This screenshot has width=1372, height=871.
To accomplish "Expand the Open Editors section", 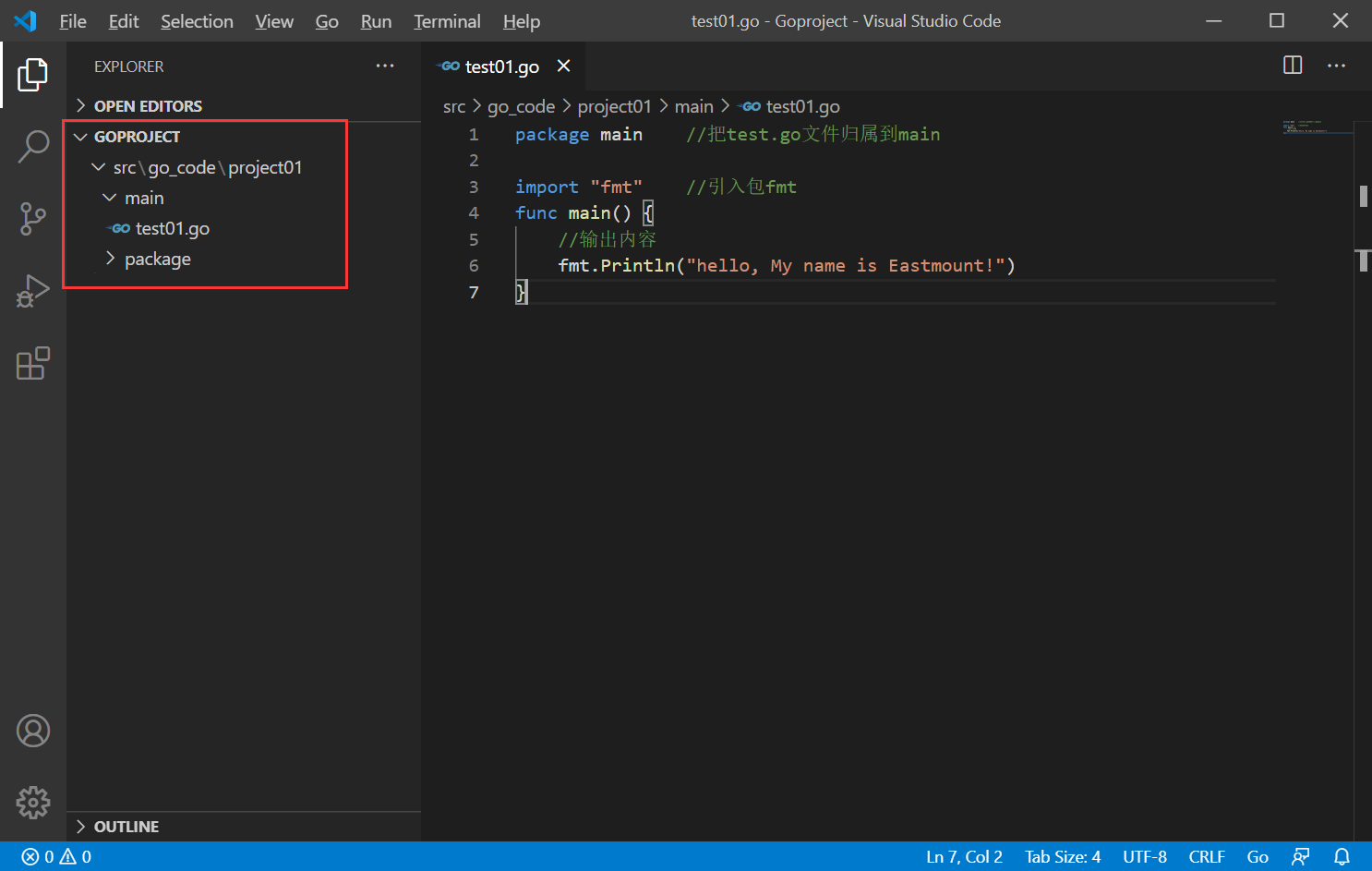I will (x=244, y=105).
